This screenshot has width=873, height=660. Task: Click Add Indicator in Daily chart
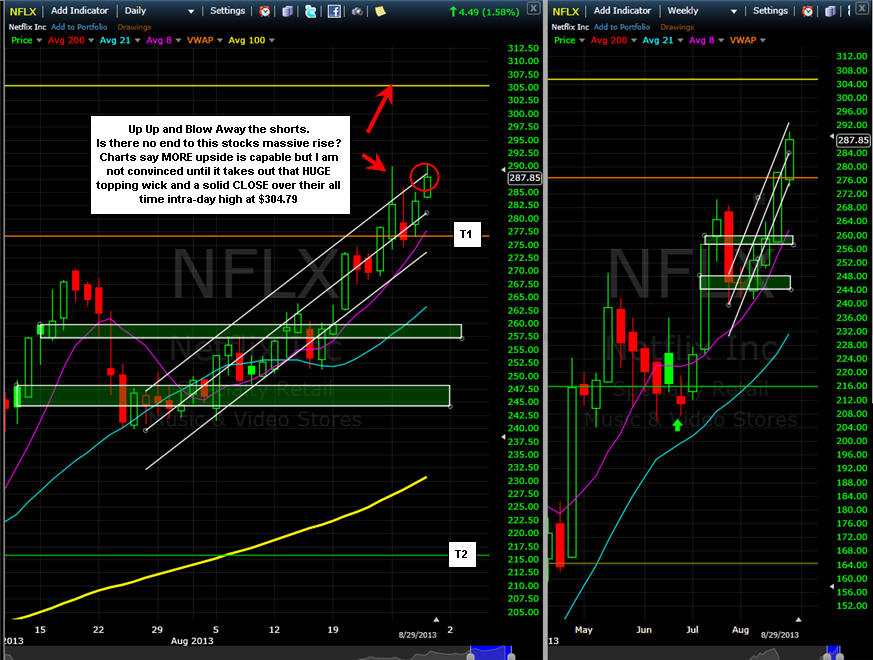click(80, 11)
